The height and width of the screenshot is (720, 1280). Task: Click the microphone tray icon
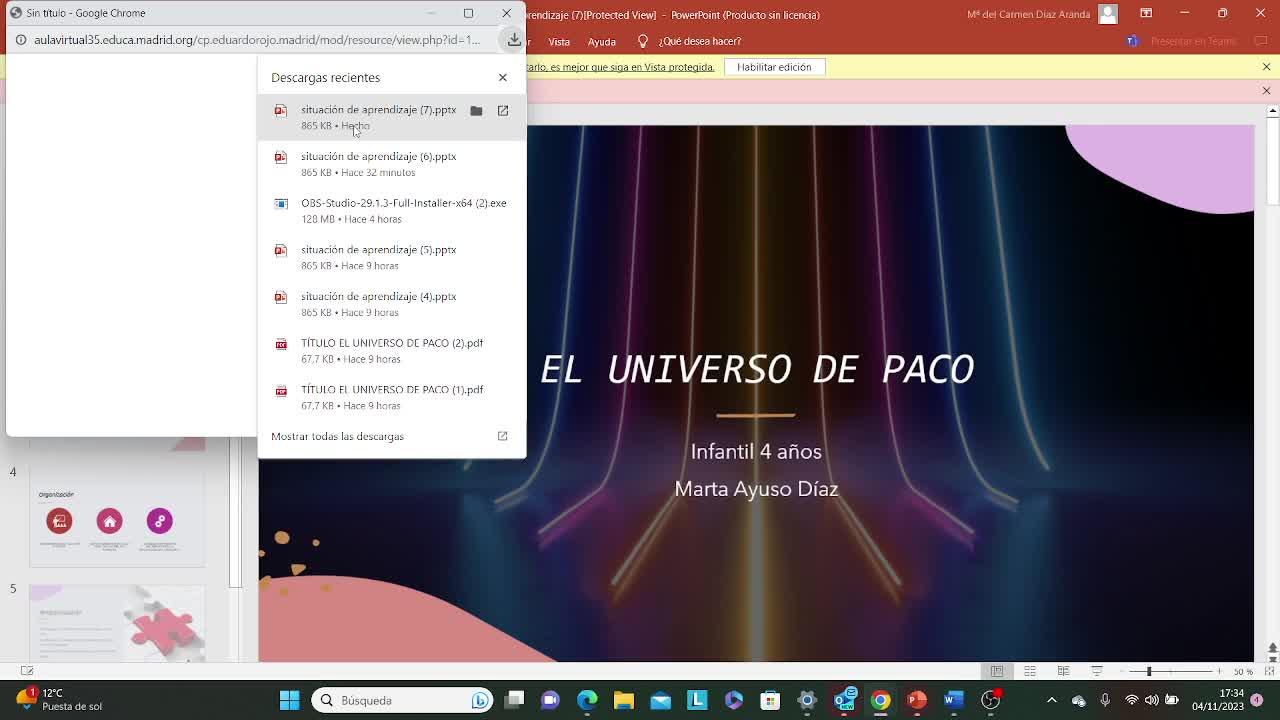(1105, 700)
